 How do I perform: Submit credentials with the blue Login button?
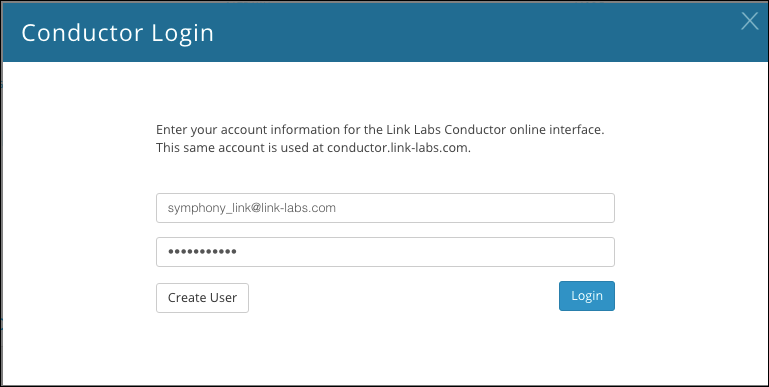point(587,296)
